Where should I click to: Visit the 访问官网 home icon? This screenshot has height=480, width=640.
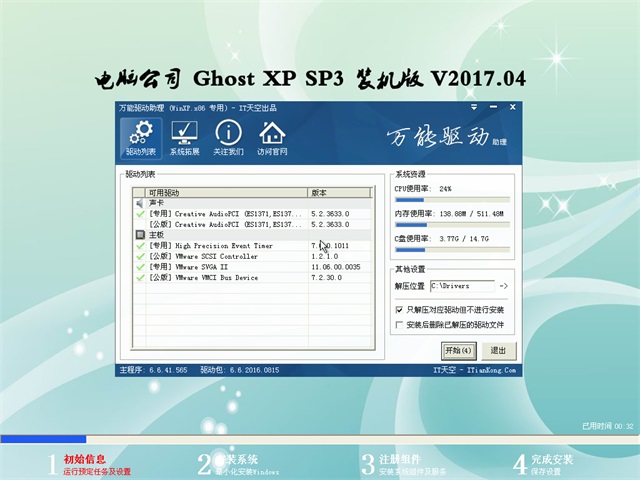coord(272,138)
